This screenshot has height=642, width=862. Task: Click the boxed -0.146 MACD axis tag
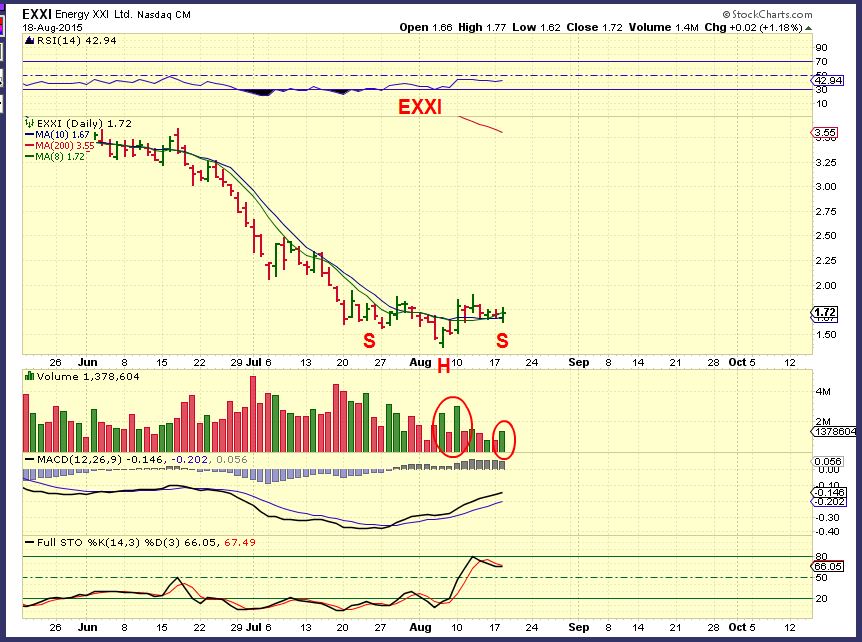tap(829, 493)
